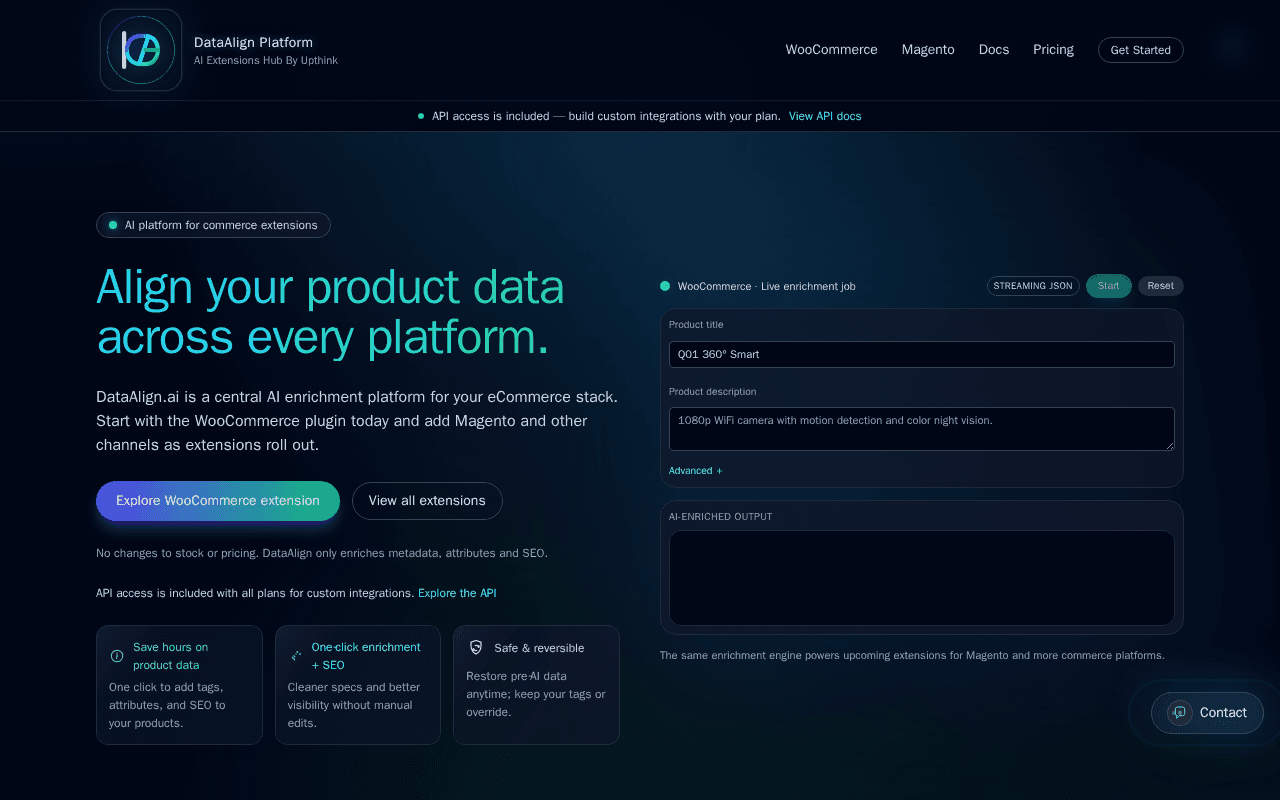The width and height of the screenshot is (1280, 800).
Task: Click the AI-enriched output box
Action: coord(922,578)
